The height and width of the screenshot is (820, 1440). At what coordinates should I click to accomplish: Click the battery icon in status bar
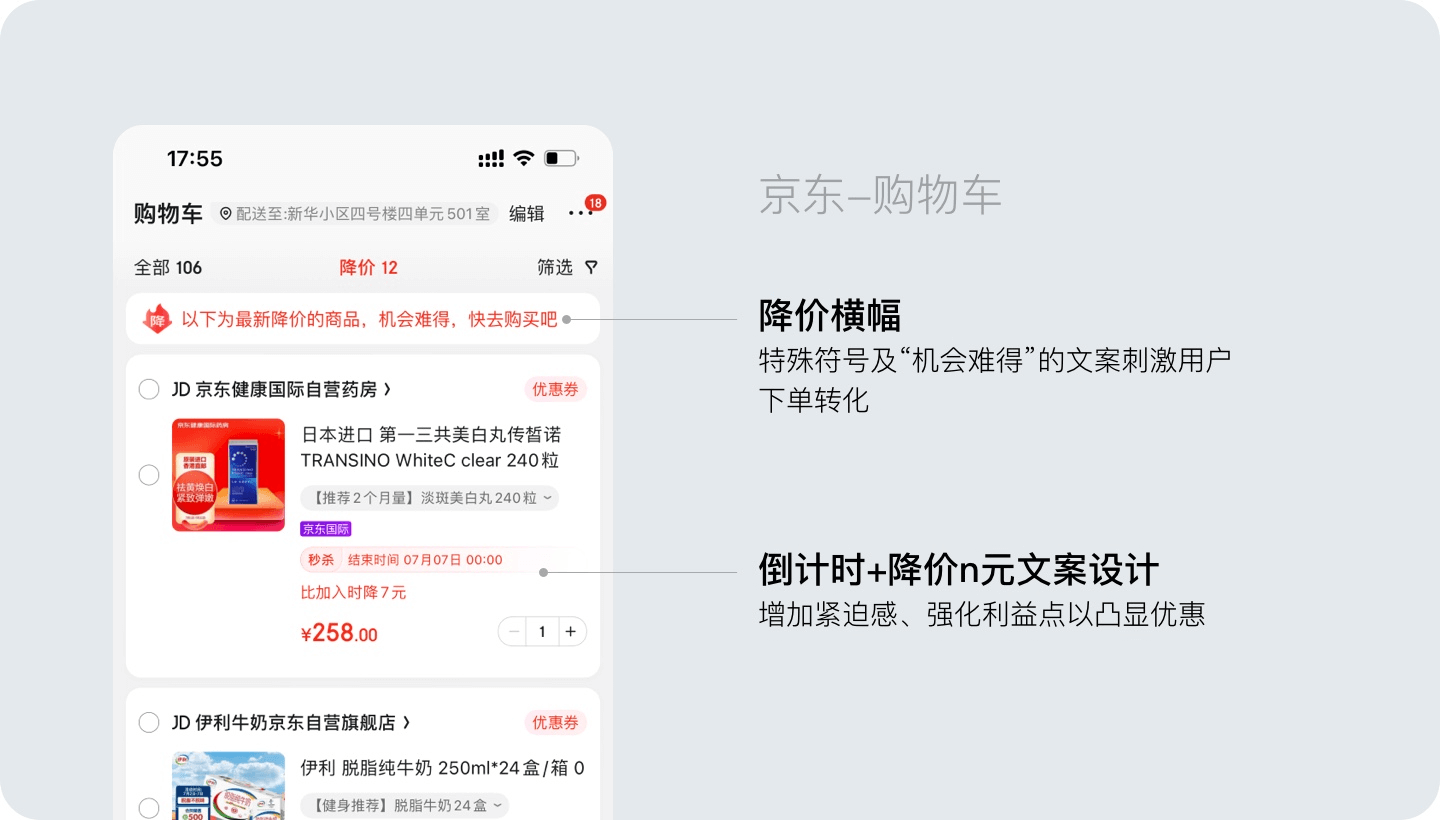pyautogui.click(x=561, y=158)
